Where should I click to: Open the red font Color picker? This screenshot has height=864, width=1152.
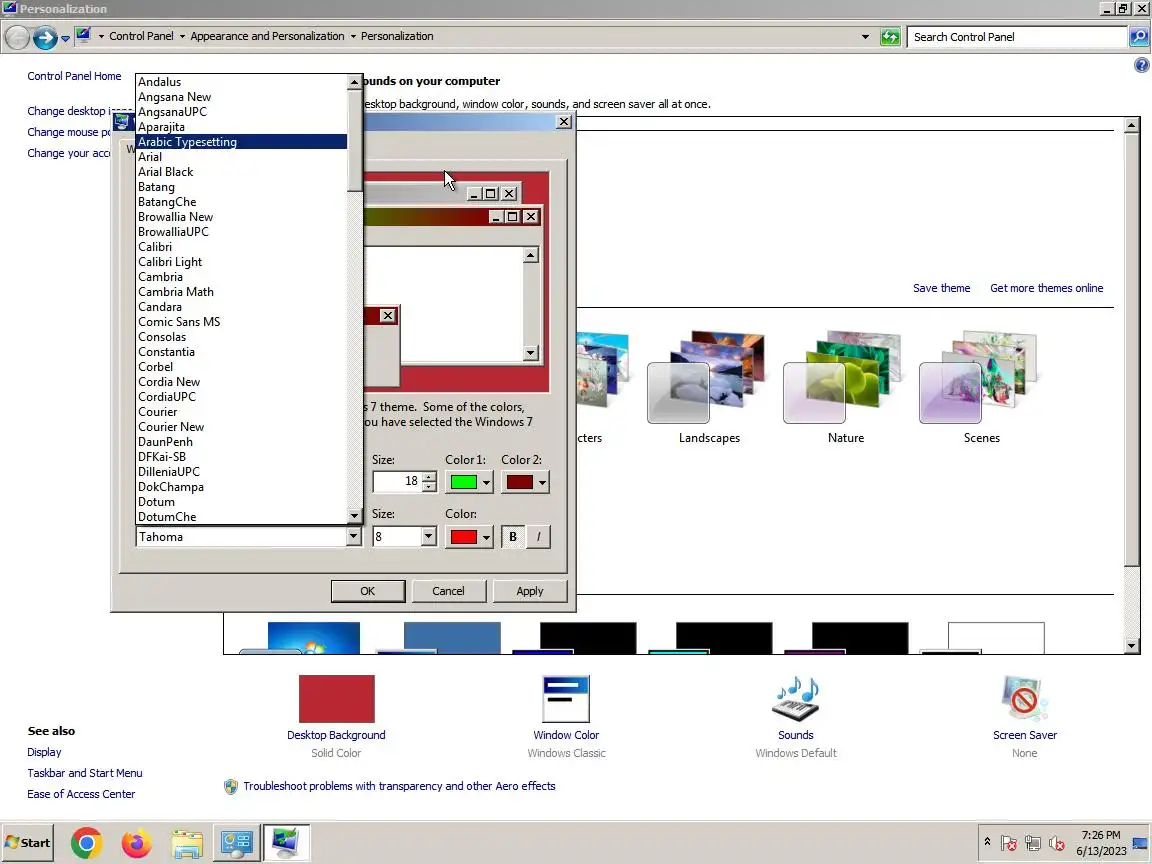click(x=469, y=537)
